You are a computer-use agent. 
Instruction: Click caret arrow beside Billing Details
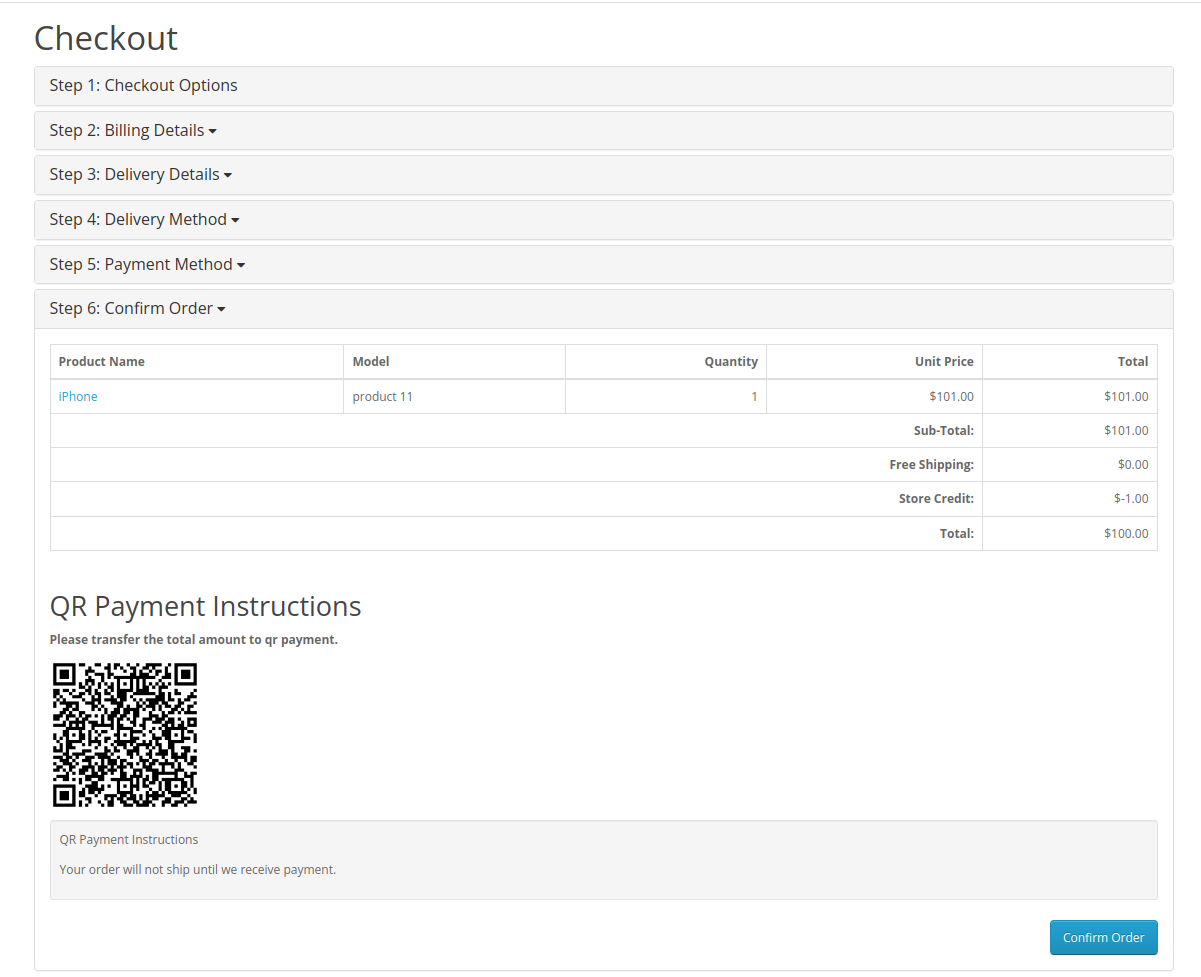click(213, 132)
